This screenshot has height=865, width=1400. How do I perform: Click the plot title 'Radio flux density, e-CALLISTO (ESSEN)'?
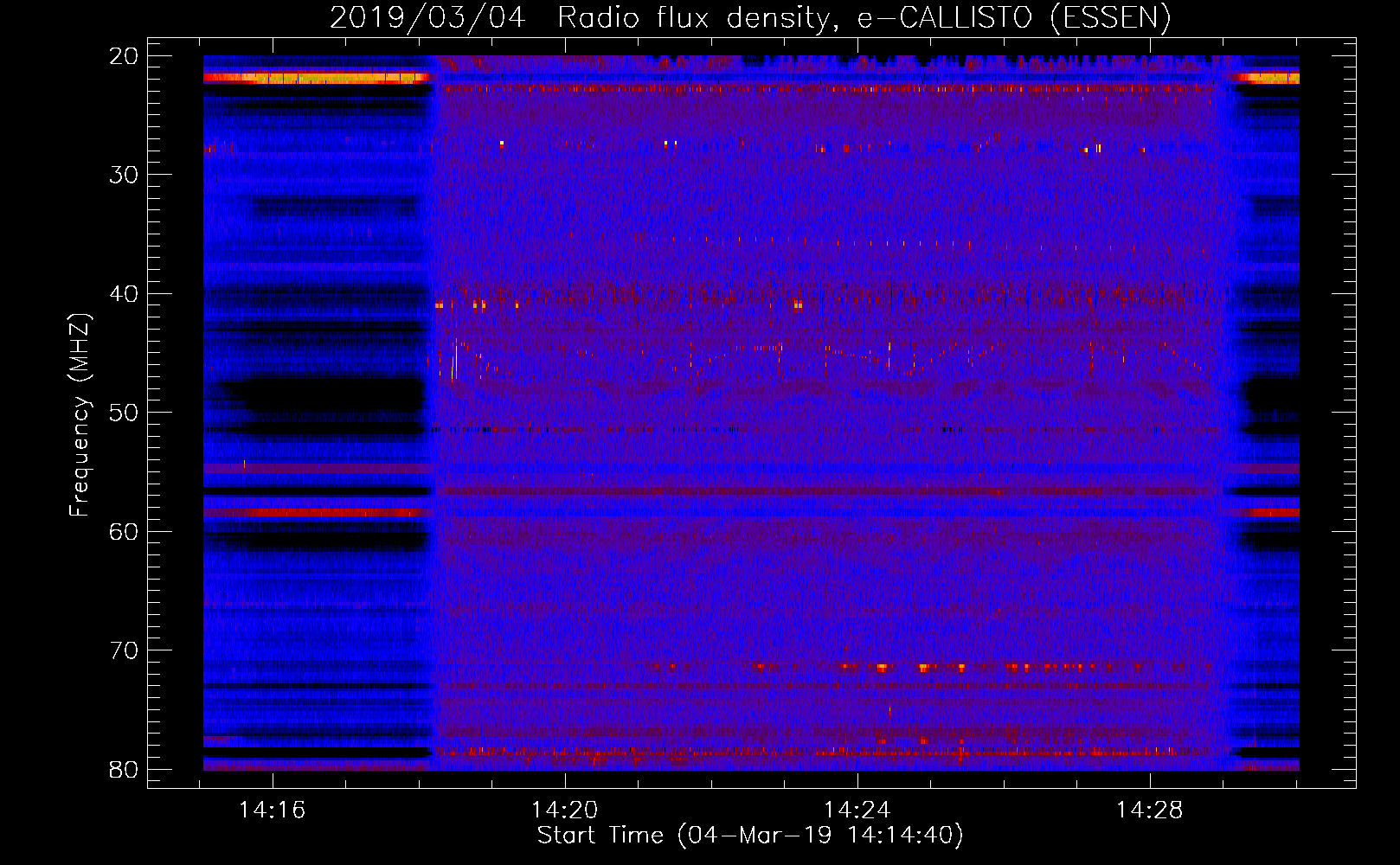[864, 18]
